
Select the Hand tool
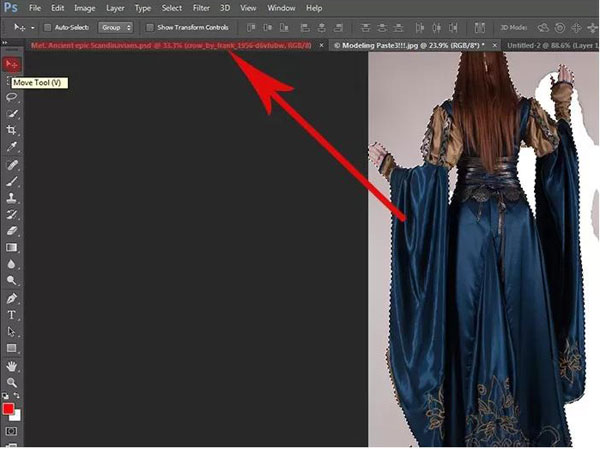point(11,366)
